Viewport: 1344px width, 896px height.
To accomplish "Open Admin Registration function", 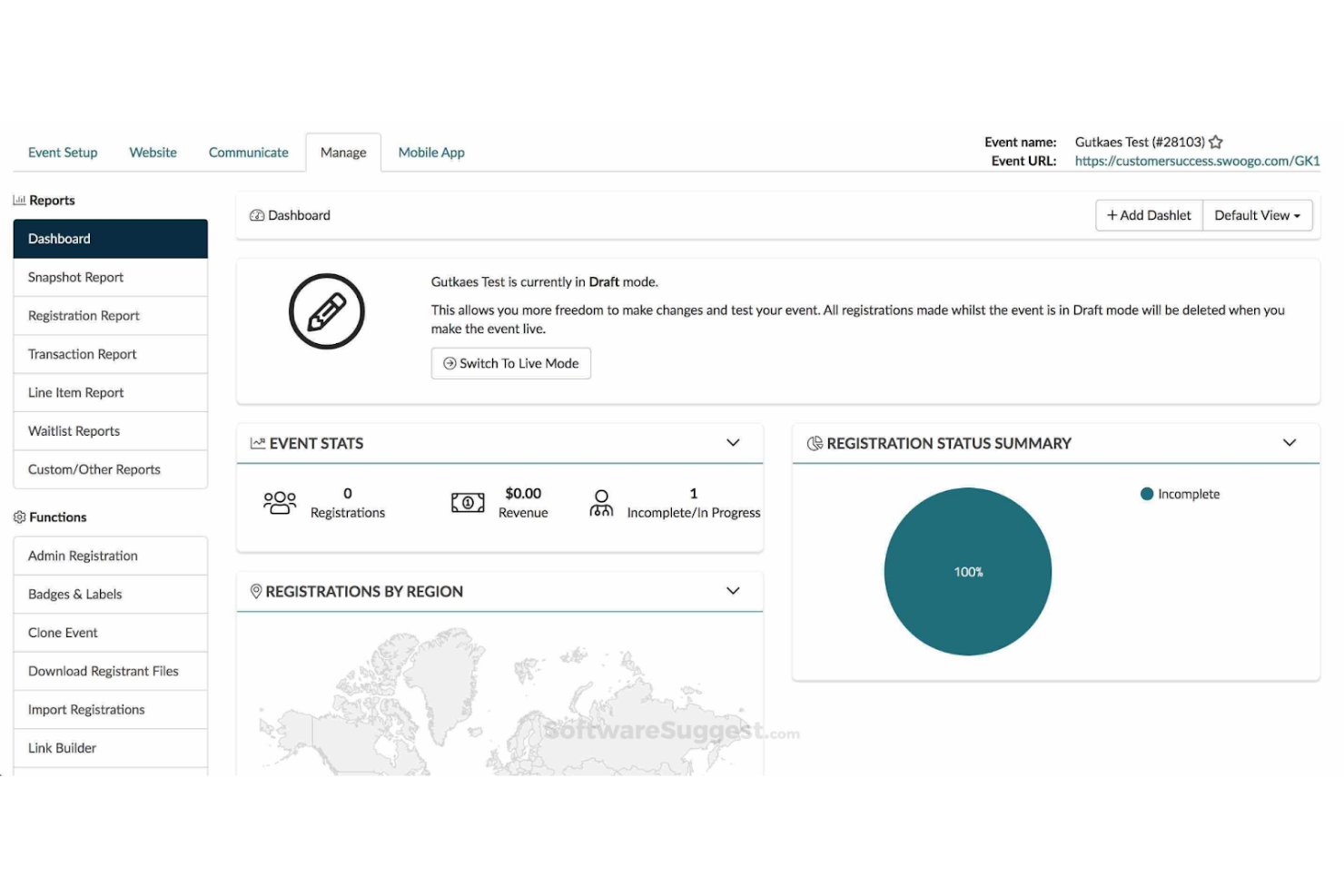I will [111, 556].
